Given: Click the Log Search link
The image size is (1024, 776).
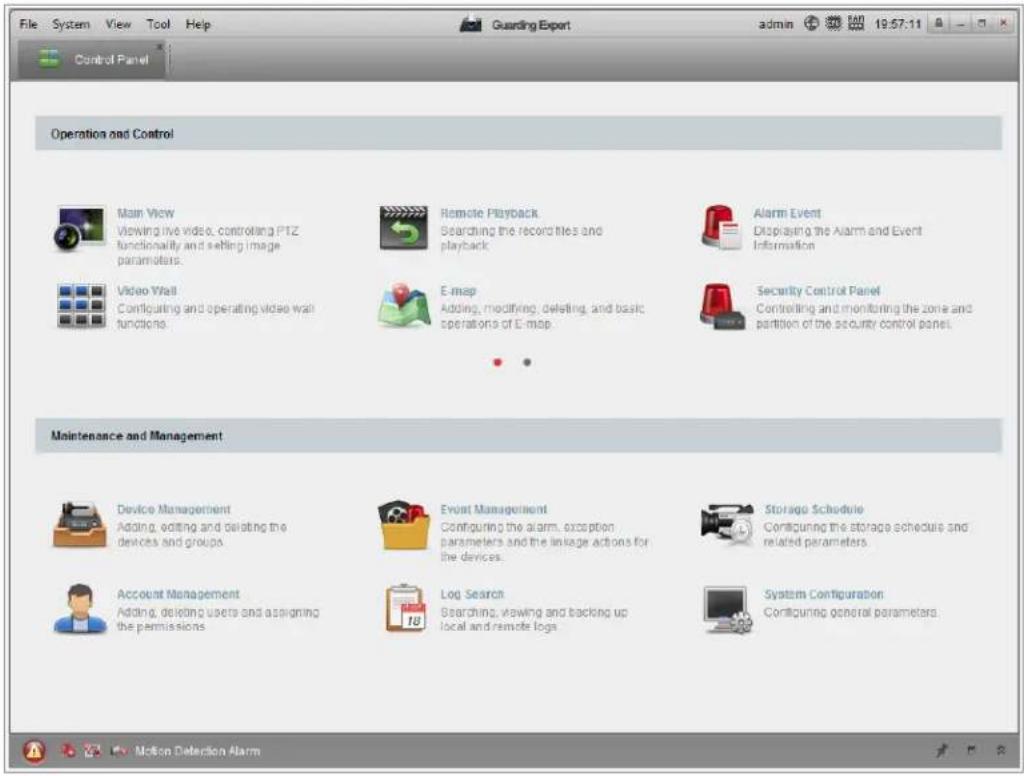Looking at the screenshot, I should click(472, 594).
